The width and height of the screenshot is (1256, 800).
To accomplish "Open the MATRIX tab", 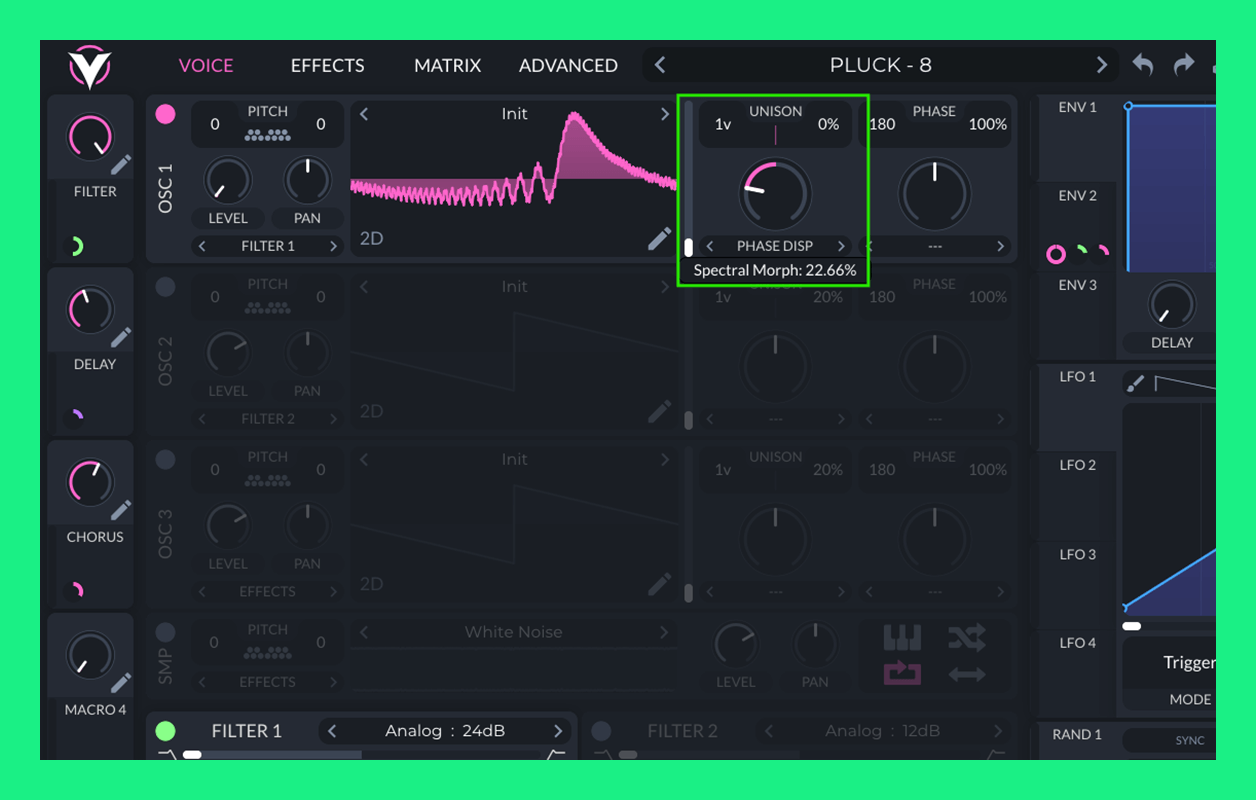I will click(447, 66).
